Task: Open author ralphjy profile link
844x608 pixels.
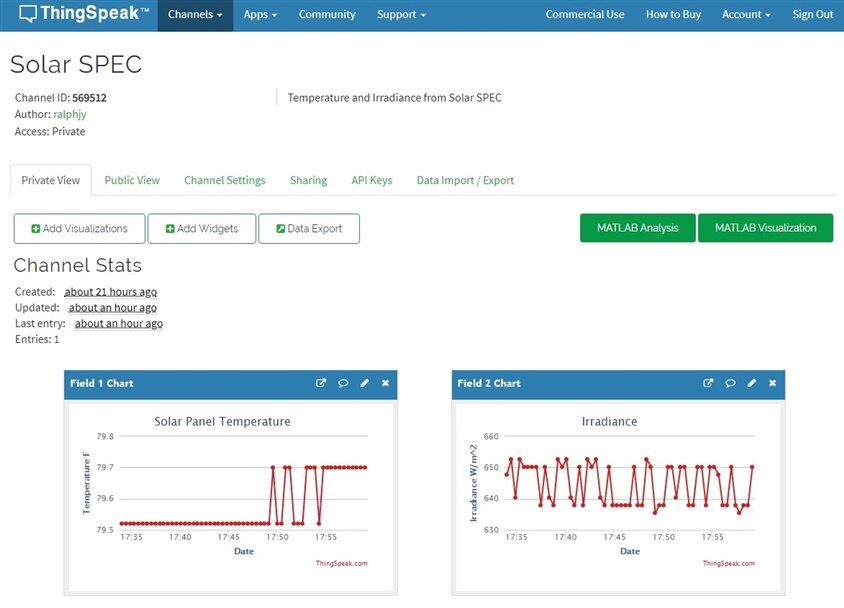Action: [x=70, y=114]
